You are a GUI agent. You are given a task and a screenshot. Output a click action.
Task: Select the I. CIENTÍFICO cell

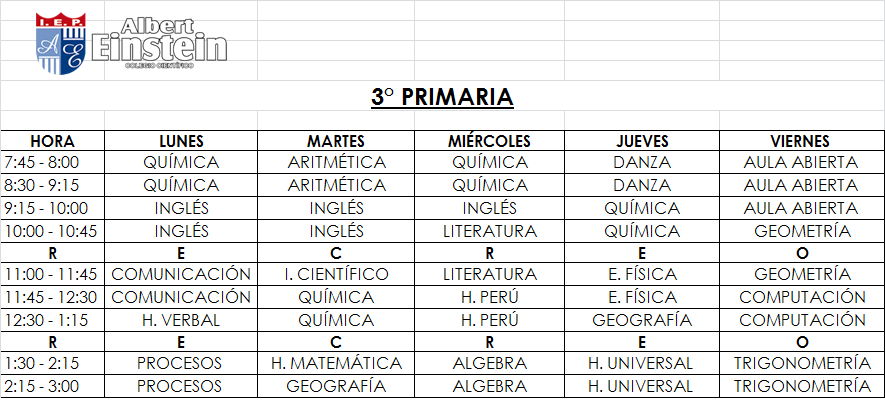tap(336, 274)
